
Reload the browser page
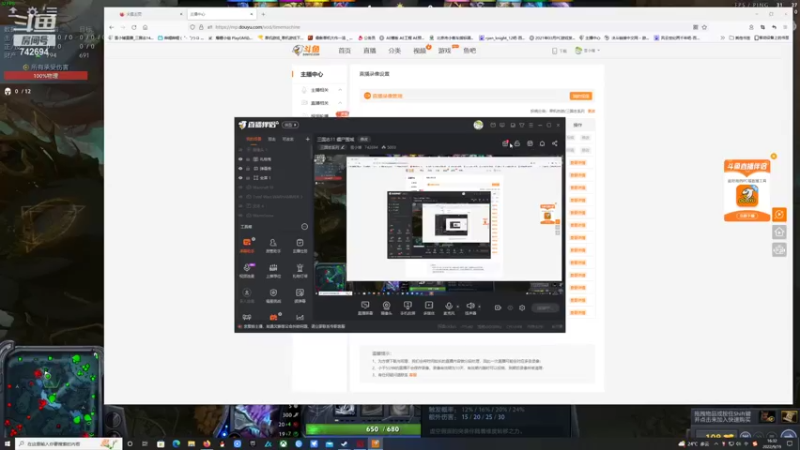pyautogui.click(x=134, y=27)
